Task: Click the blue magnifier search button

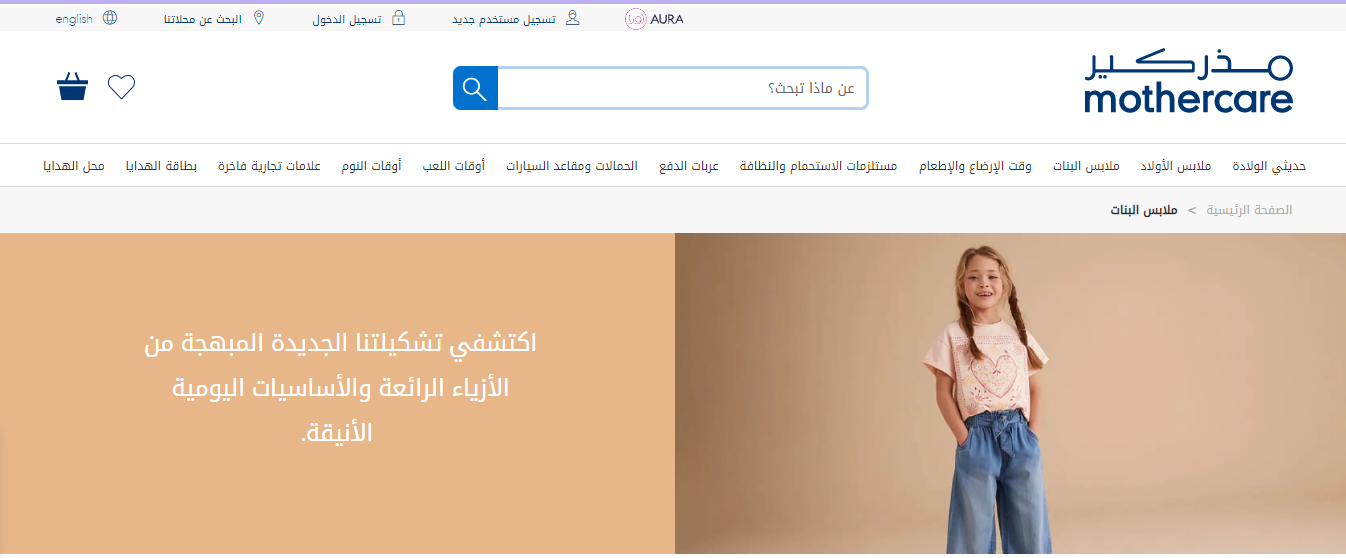Action: [x=475, y=88]
